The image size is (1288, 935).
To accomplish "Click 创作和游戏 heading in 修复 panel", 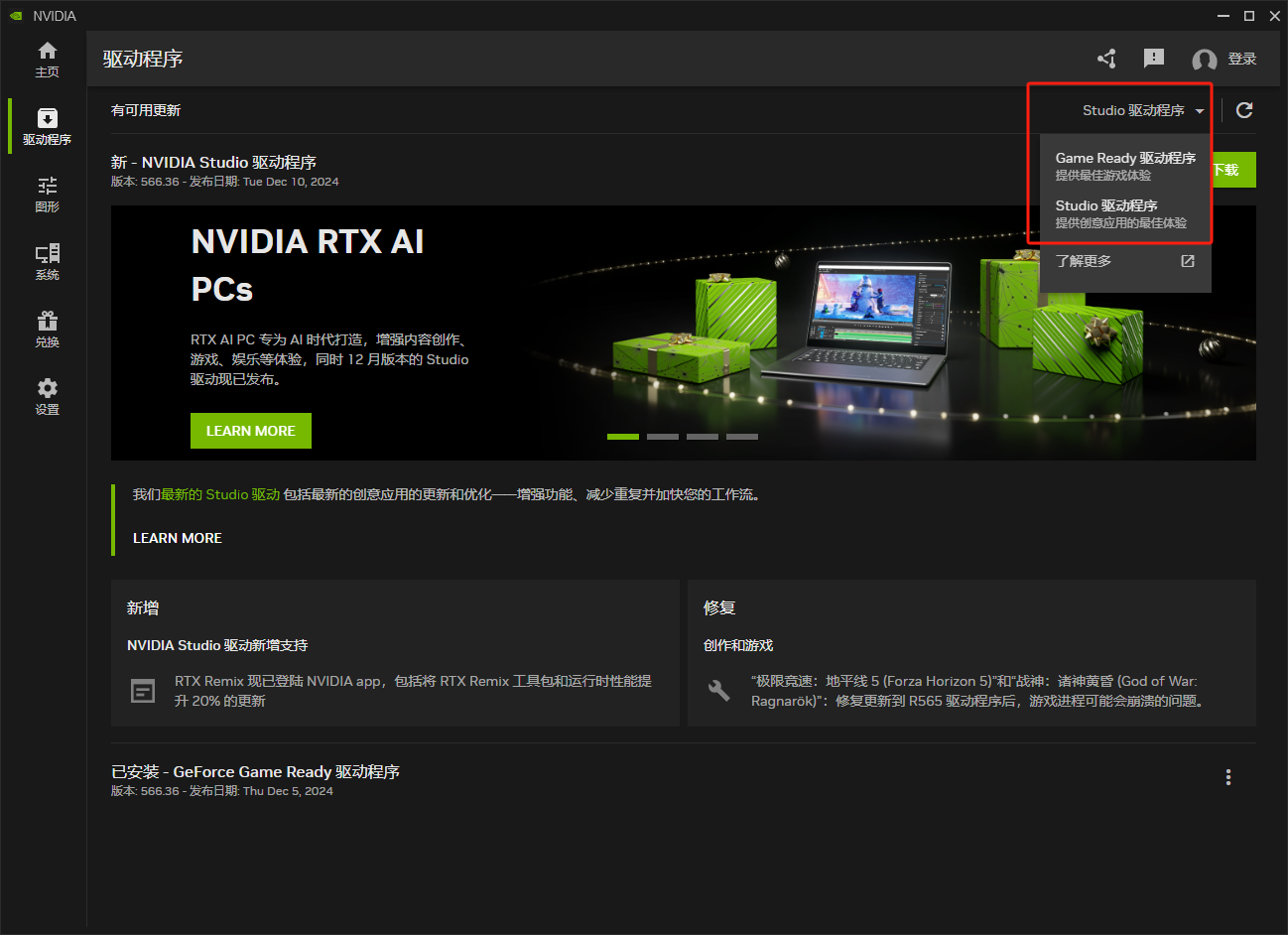I will point(738,645).
